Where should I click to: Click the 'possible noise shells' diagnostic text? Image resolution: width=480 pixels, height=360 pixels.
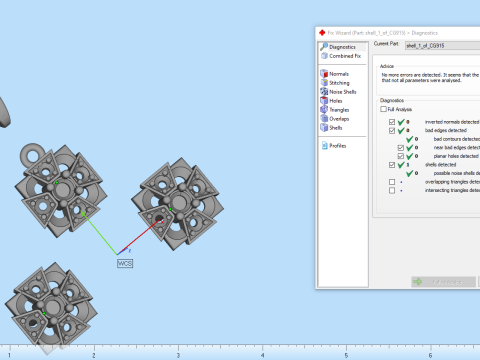click(x=457, y=173)
